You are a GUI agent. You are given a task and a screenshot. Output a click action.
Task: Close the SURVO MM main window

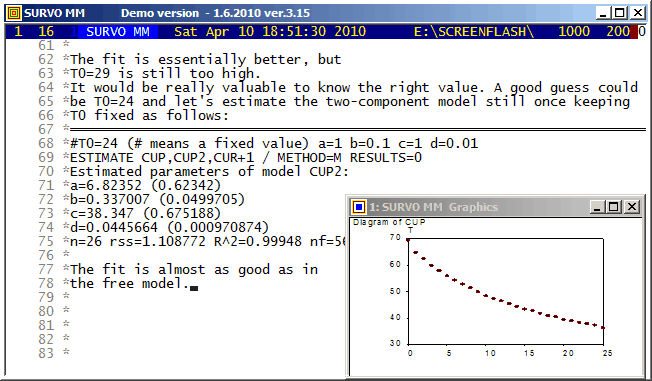(x=637, y=13)
